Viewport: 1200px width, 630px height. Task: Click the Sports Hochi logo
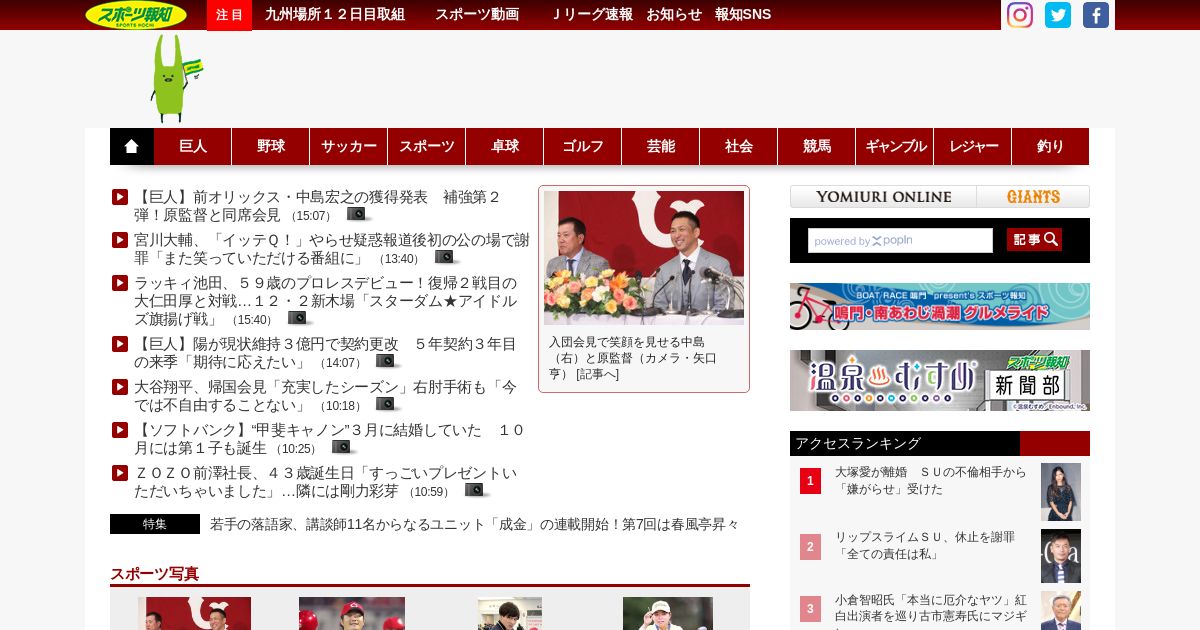(x=136, y=15)
